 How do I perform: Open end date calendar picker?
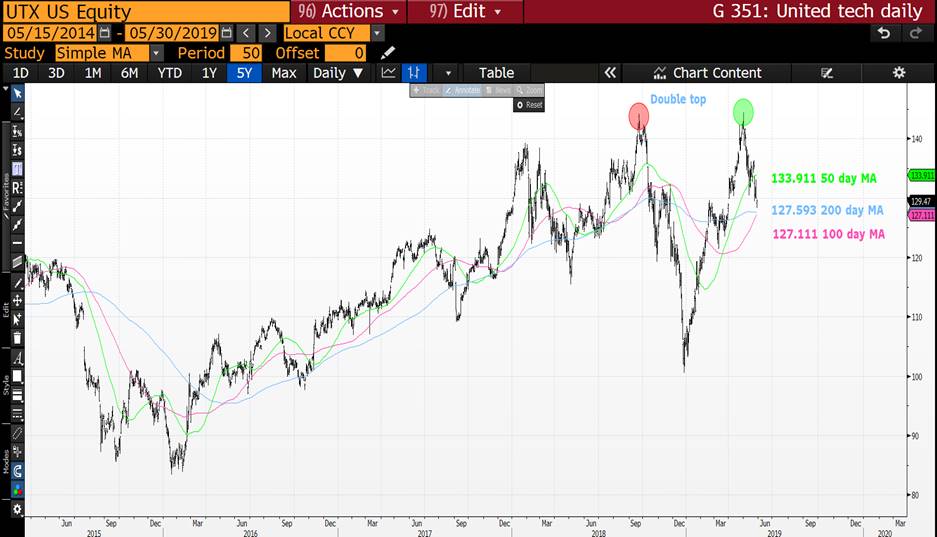coord(226,33)
